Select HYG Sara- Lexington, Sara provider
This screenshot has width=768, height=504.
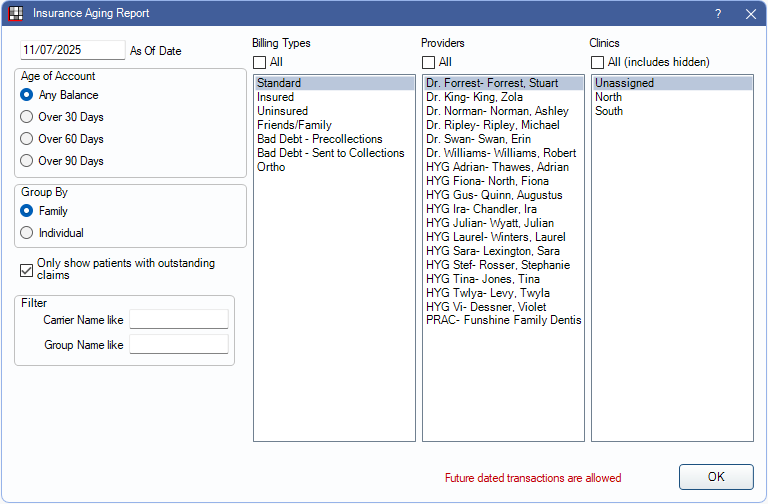492,251
